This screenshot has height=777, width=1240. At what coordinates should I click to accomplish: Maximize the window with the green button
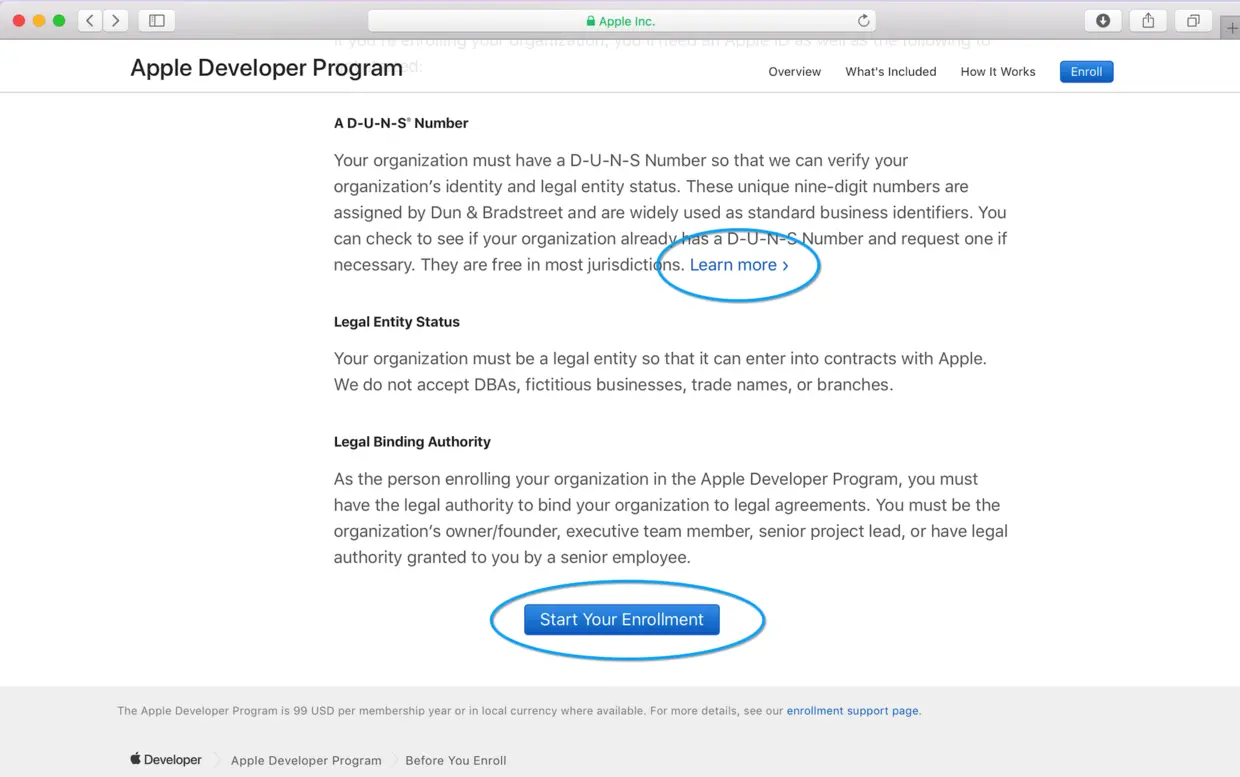[x=59, y=20]
